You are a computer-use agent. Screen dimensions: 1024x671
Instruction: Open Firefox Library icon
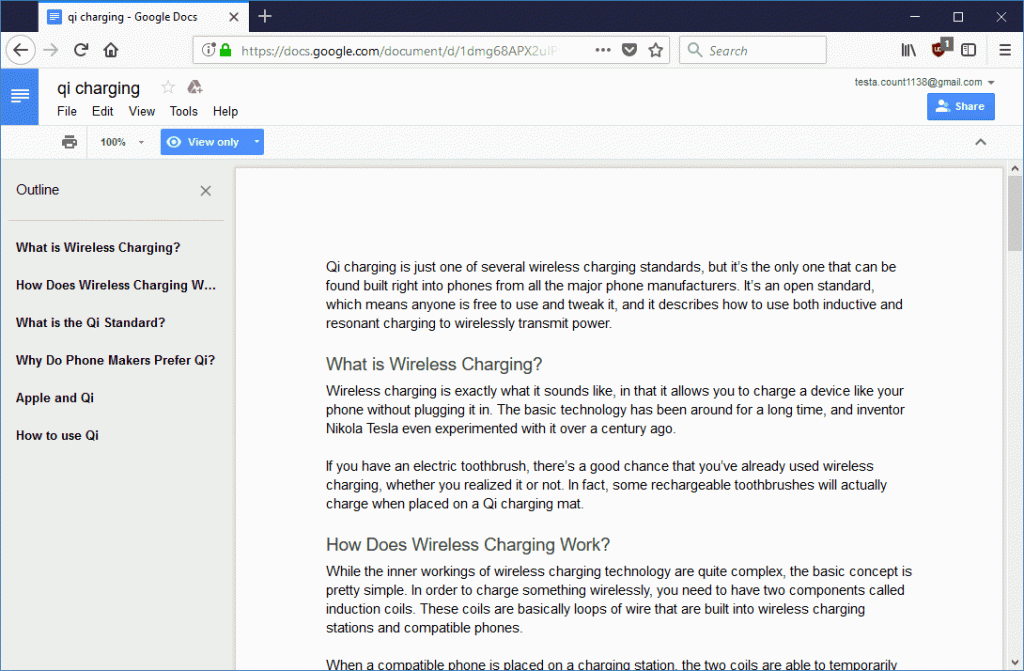pyautogui.click(x=908, y=50)
